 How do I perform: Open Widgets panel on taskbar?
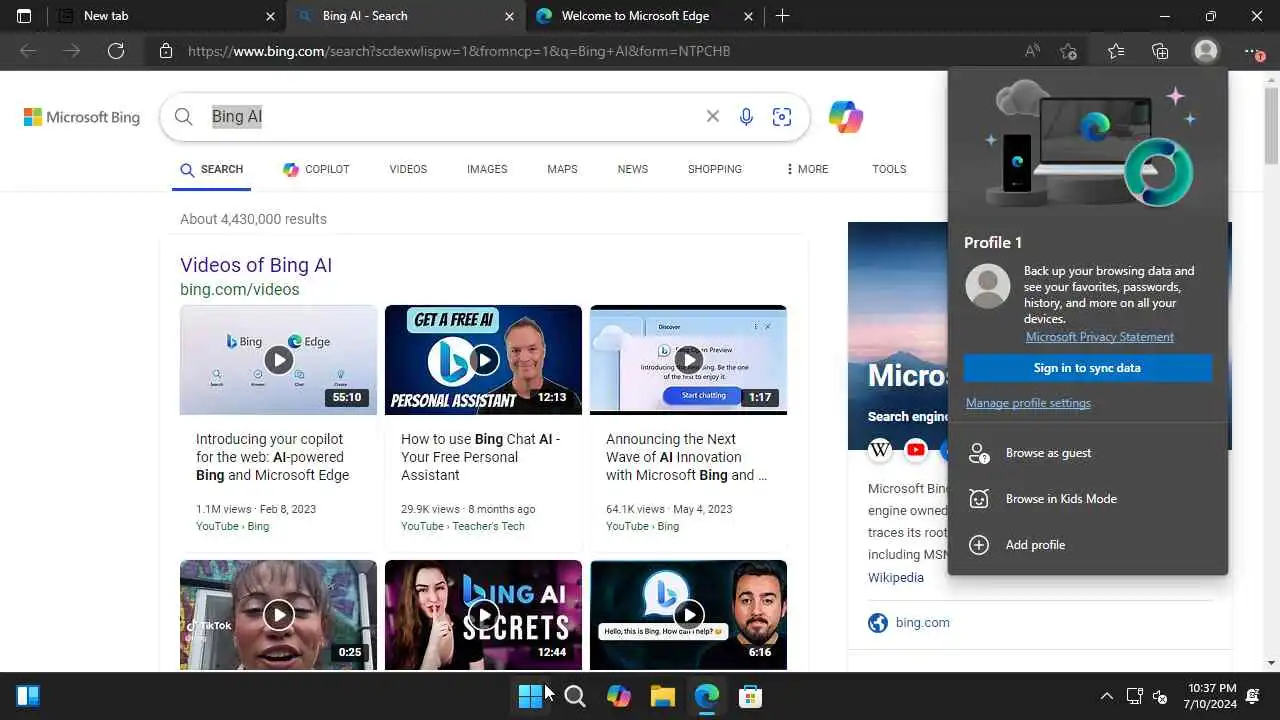(x=28, y=696)
